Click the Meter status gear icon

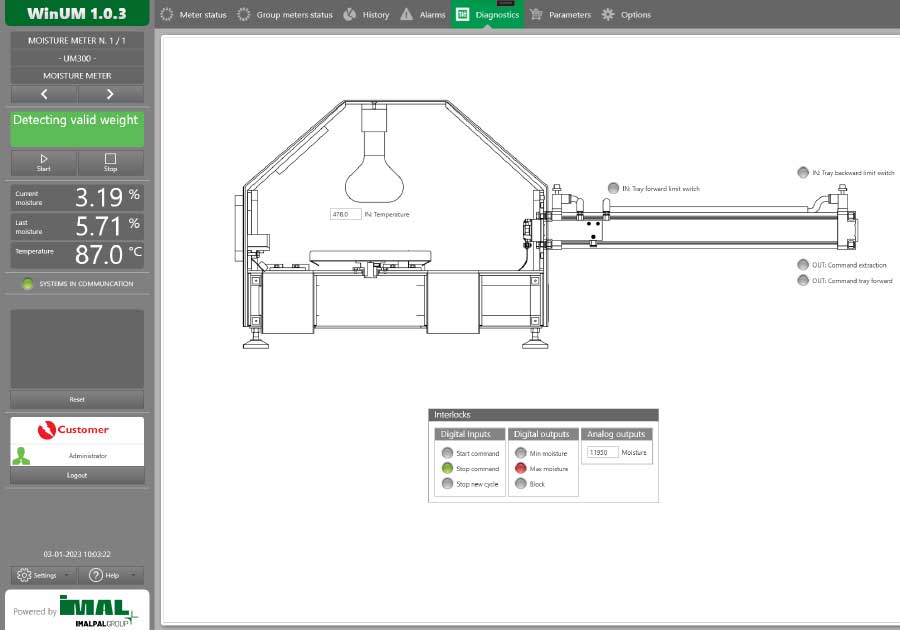pos(167,15)
